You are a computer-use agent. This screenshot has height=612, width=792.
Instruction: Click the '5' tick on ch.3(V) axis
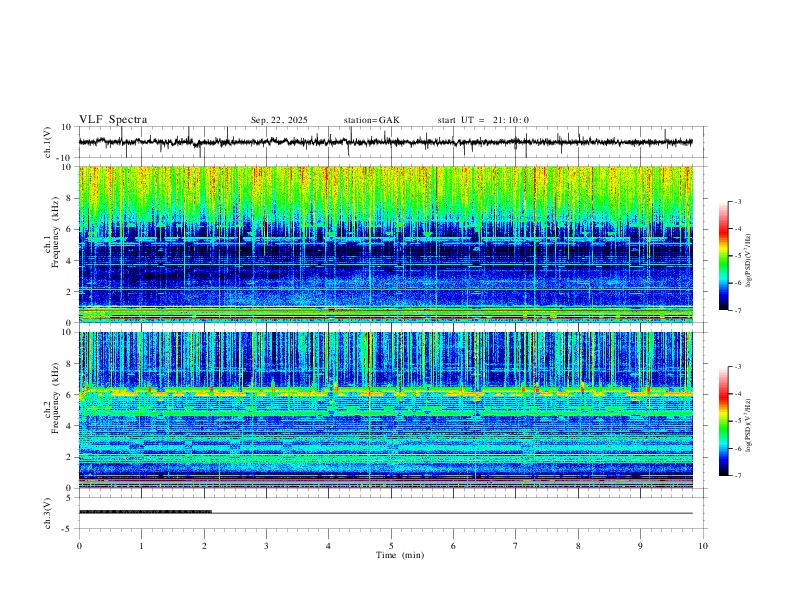[x=70, y=498]
